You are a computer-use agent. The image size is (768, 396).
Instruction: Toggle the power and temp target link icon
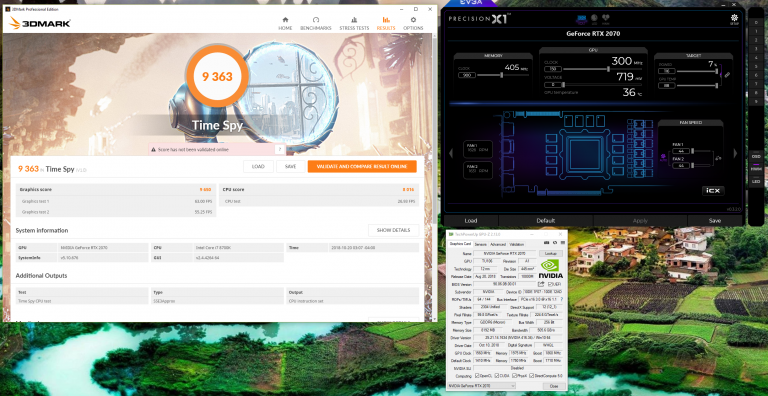(727, 75)
